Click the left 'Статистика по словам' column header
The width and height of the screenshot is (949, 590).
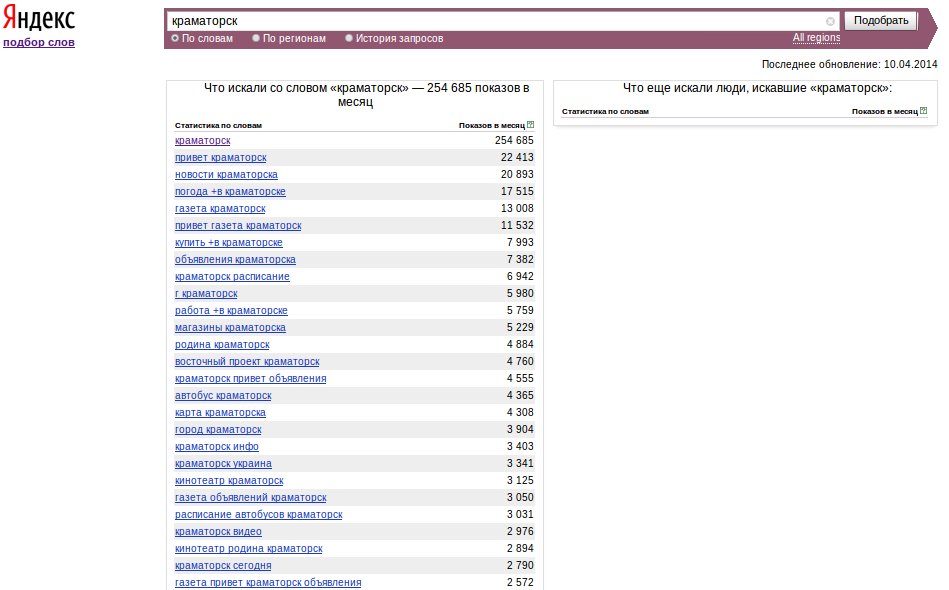tap(218, 125)
